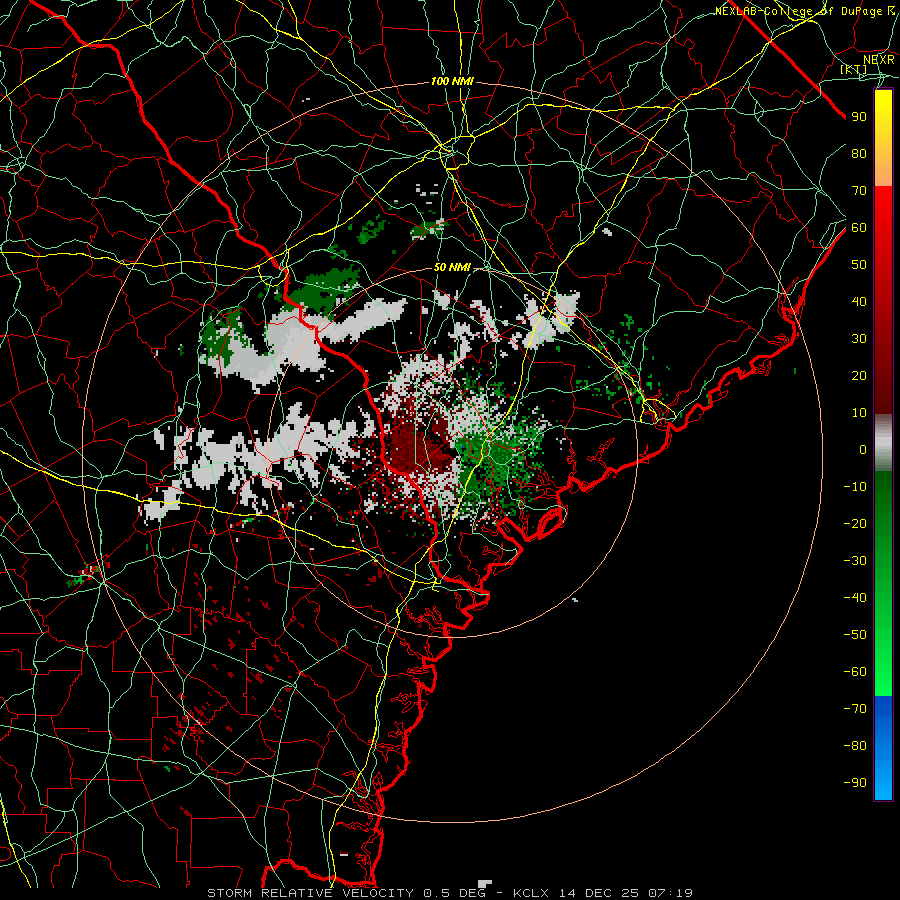Select the 50 knots scale label
This screenshot has width=900, height=900.
[859, 265]
